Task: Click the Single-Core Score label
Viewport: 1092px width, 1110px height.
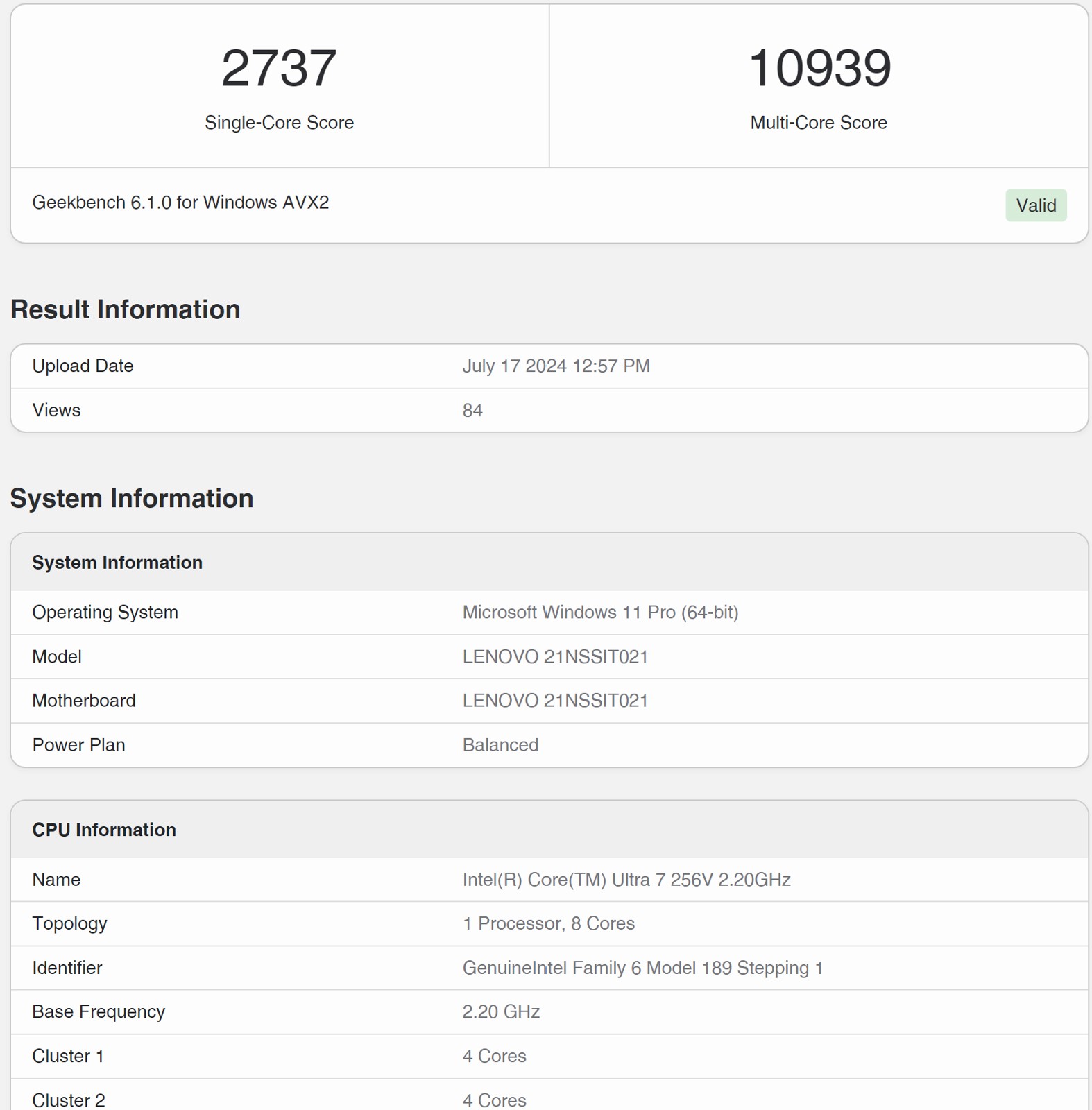Action: (x=279, y=123)
